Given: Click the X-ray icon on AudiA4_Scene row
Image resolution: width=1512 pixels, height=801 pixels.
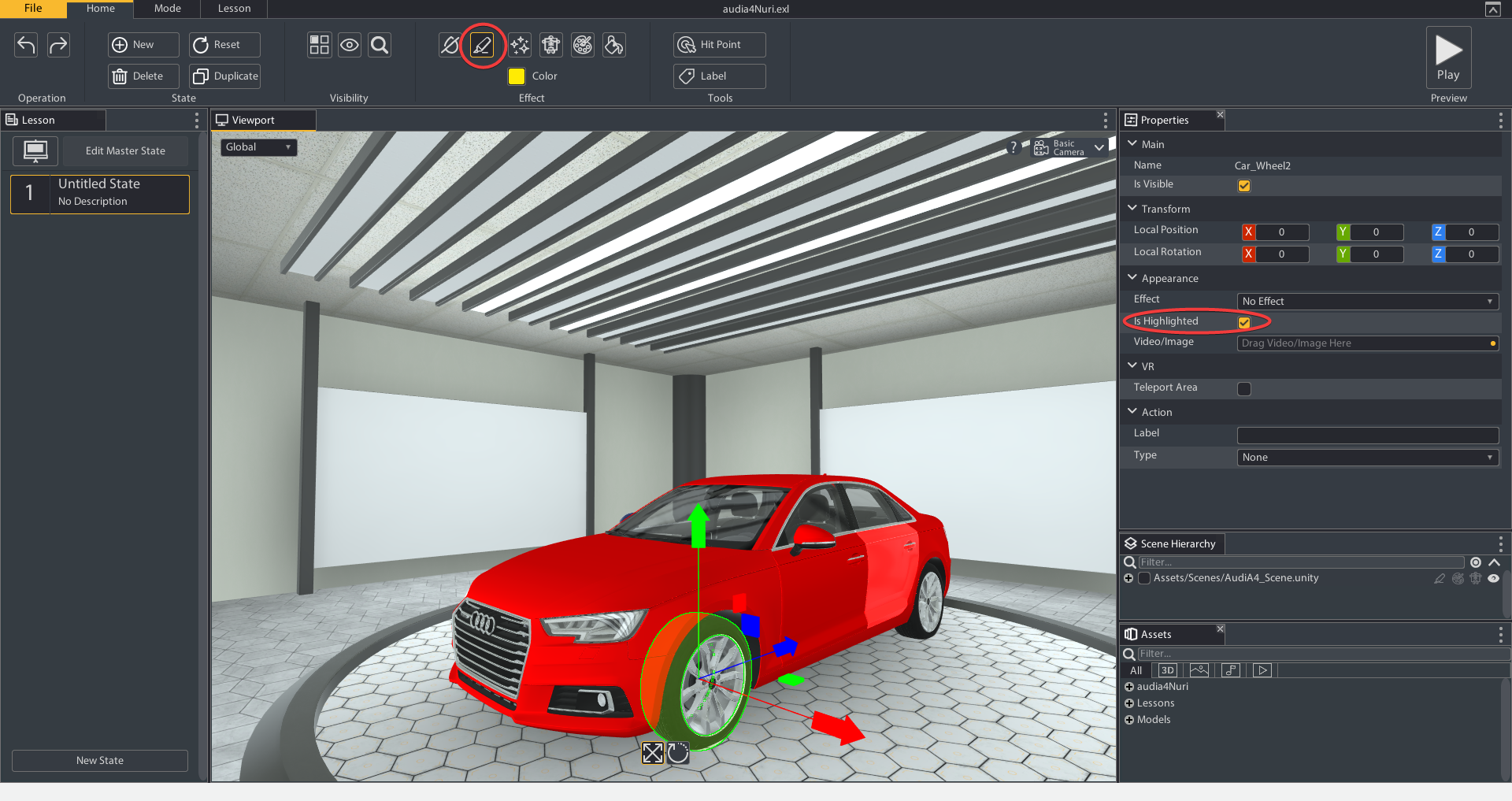Looking at the screenshot, I should 1476,578.
